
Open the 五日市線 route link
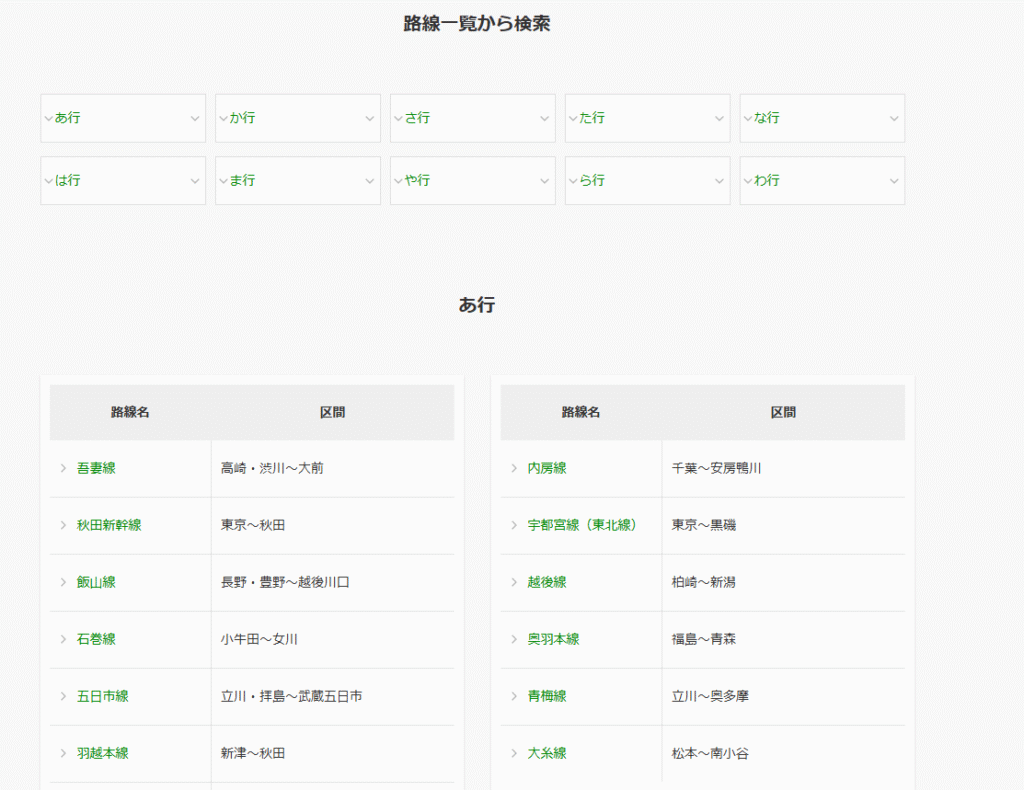point(103,696)
